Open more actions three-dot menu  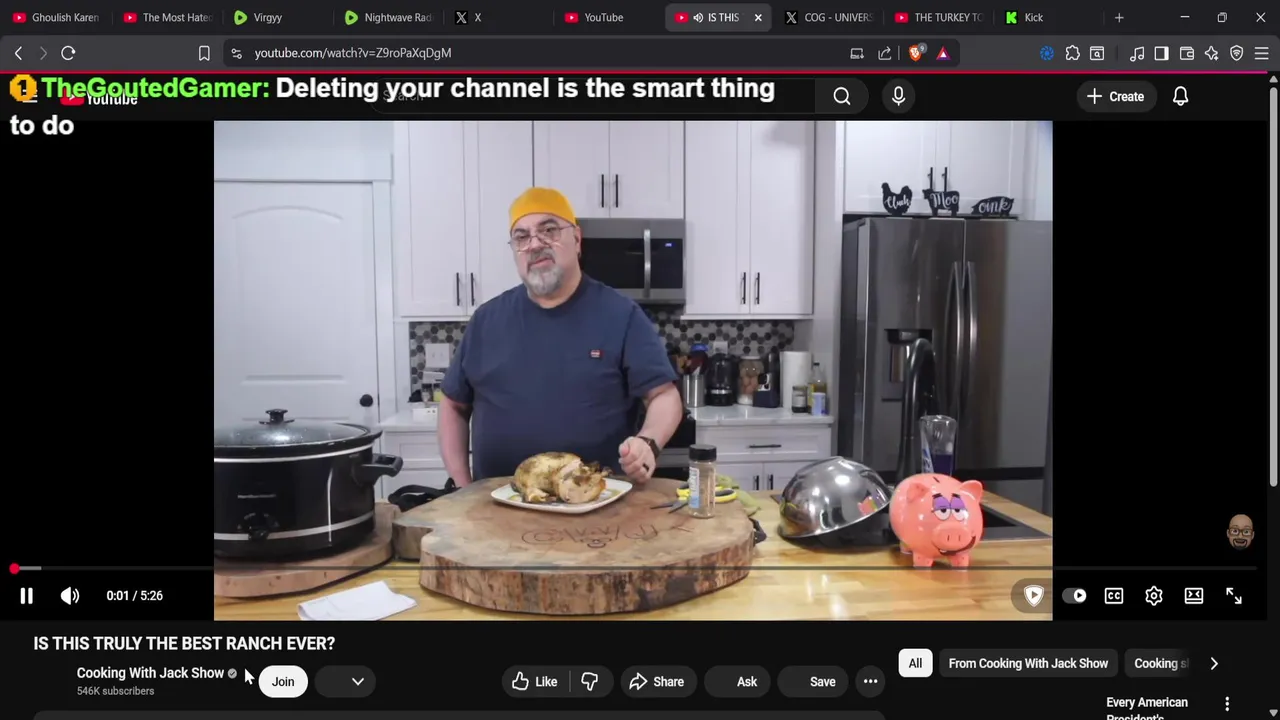click(x=870, y=682)
